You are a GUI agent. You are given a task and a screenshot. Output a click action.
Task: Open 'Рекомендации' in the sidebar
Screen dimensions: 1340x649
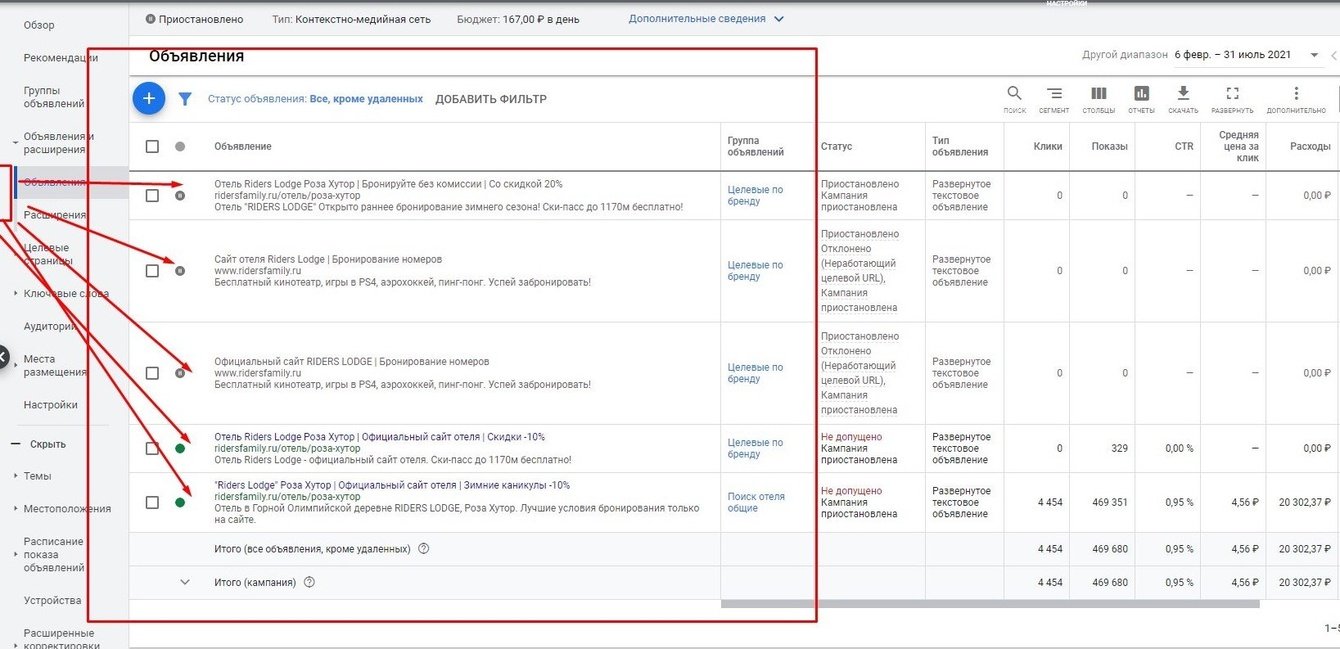pos(61,58)
